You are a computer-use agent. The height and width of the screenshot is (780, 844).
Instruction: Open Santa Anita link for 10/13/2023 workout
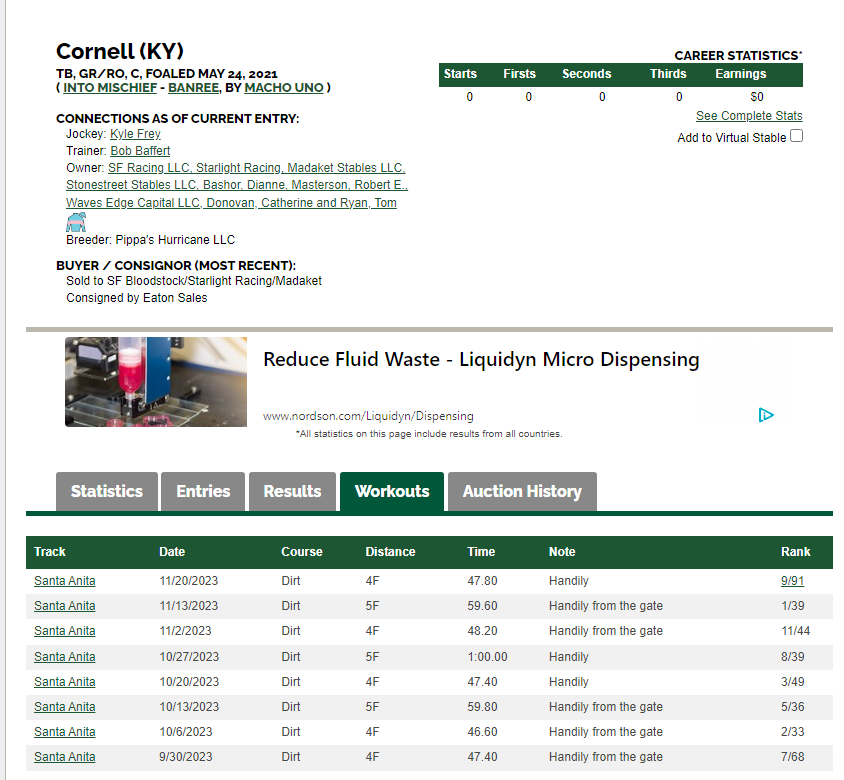click(65, 707)
